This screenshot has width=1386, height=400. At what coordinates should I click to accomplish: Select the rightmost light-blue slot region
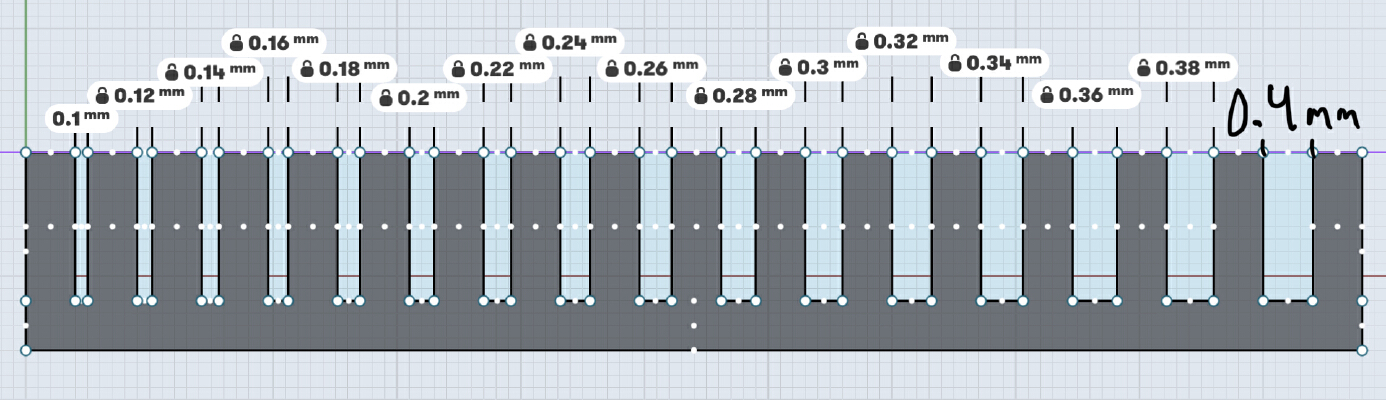point(1289,226)
